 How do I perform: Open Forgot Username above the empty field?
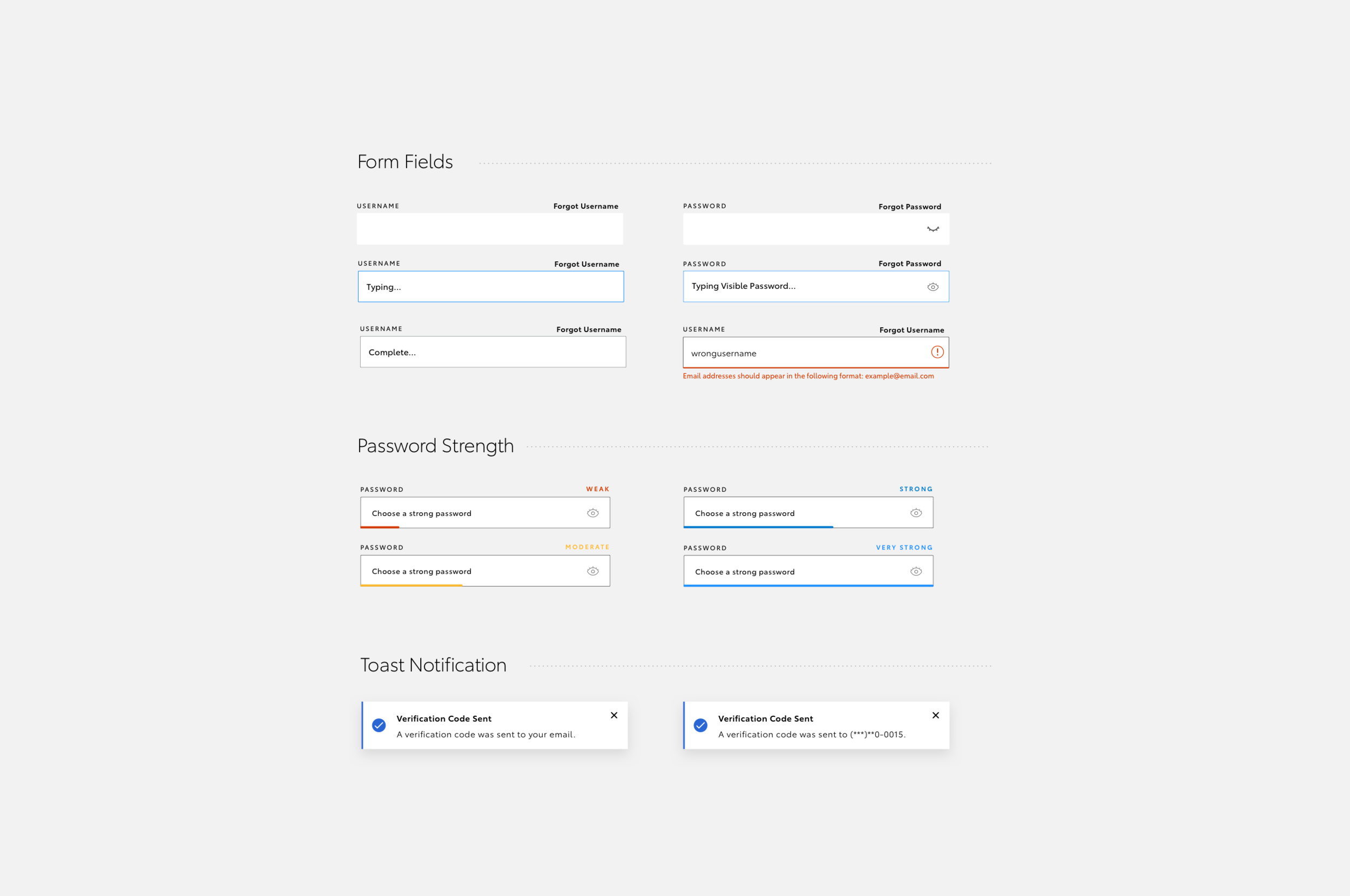(586, 206)
